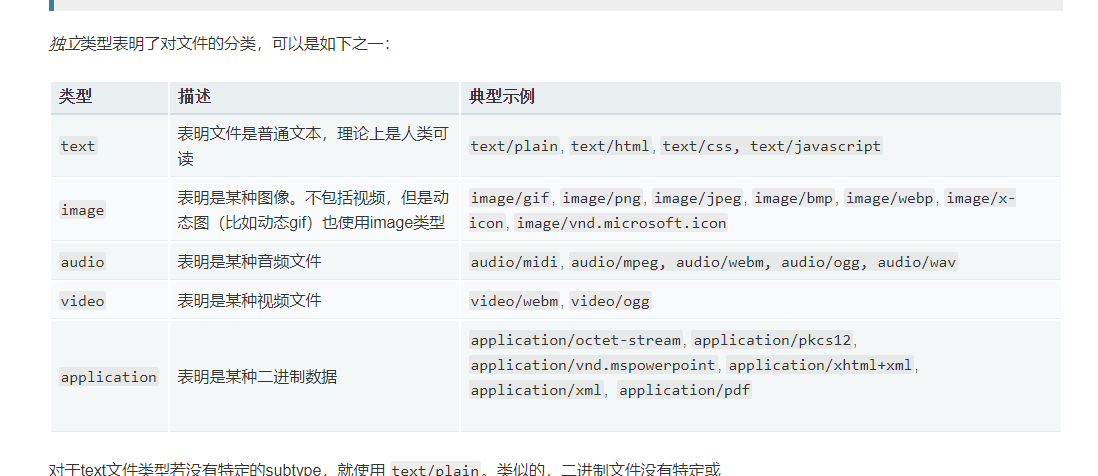Click the video/webm code example
Viewport: 1098px width, 476px height.
pyautogui.click(x=515, y=301)
